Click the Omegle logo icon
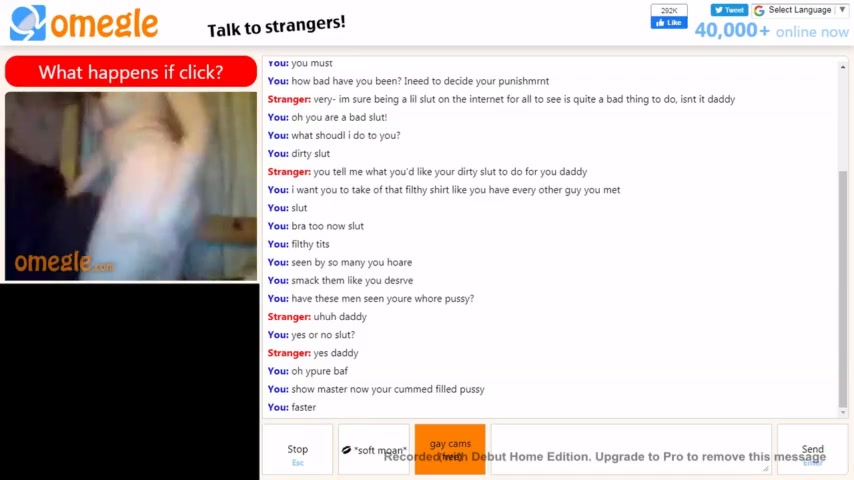854x480 pixels. 27,23
